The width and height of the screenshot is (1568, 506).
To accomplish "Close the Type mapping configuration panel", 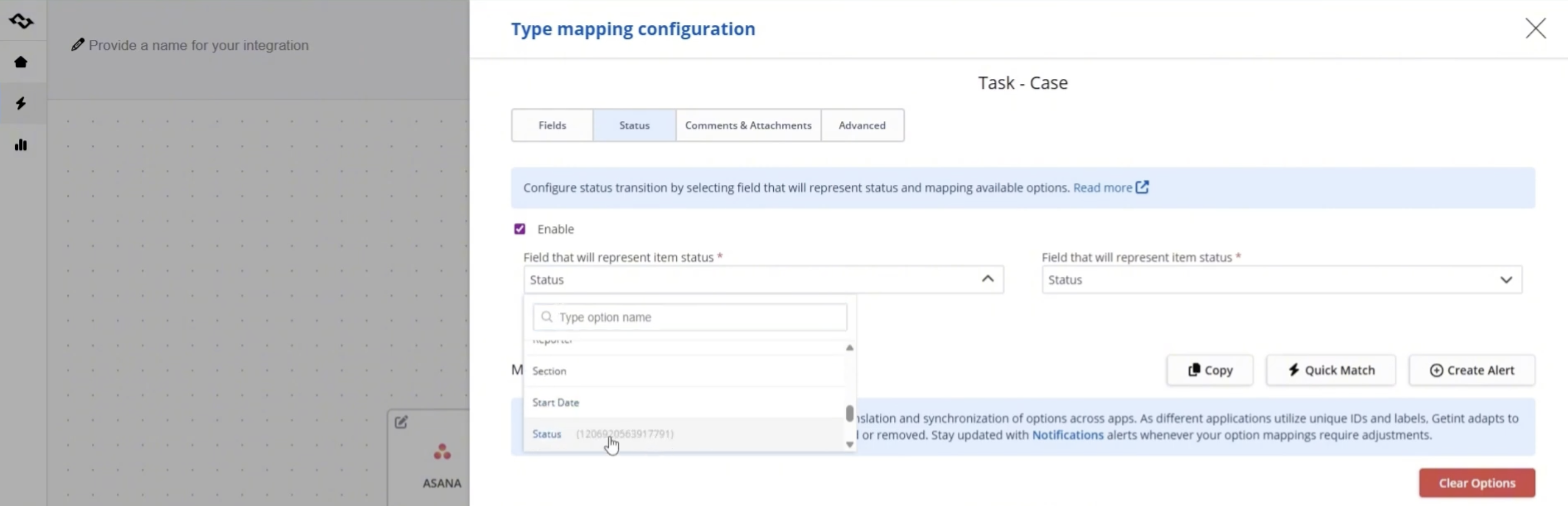I will tap(1536, 28).
